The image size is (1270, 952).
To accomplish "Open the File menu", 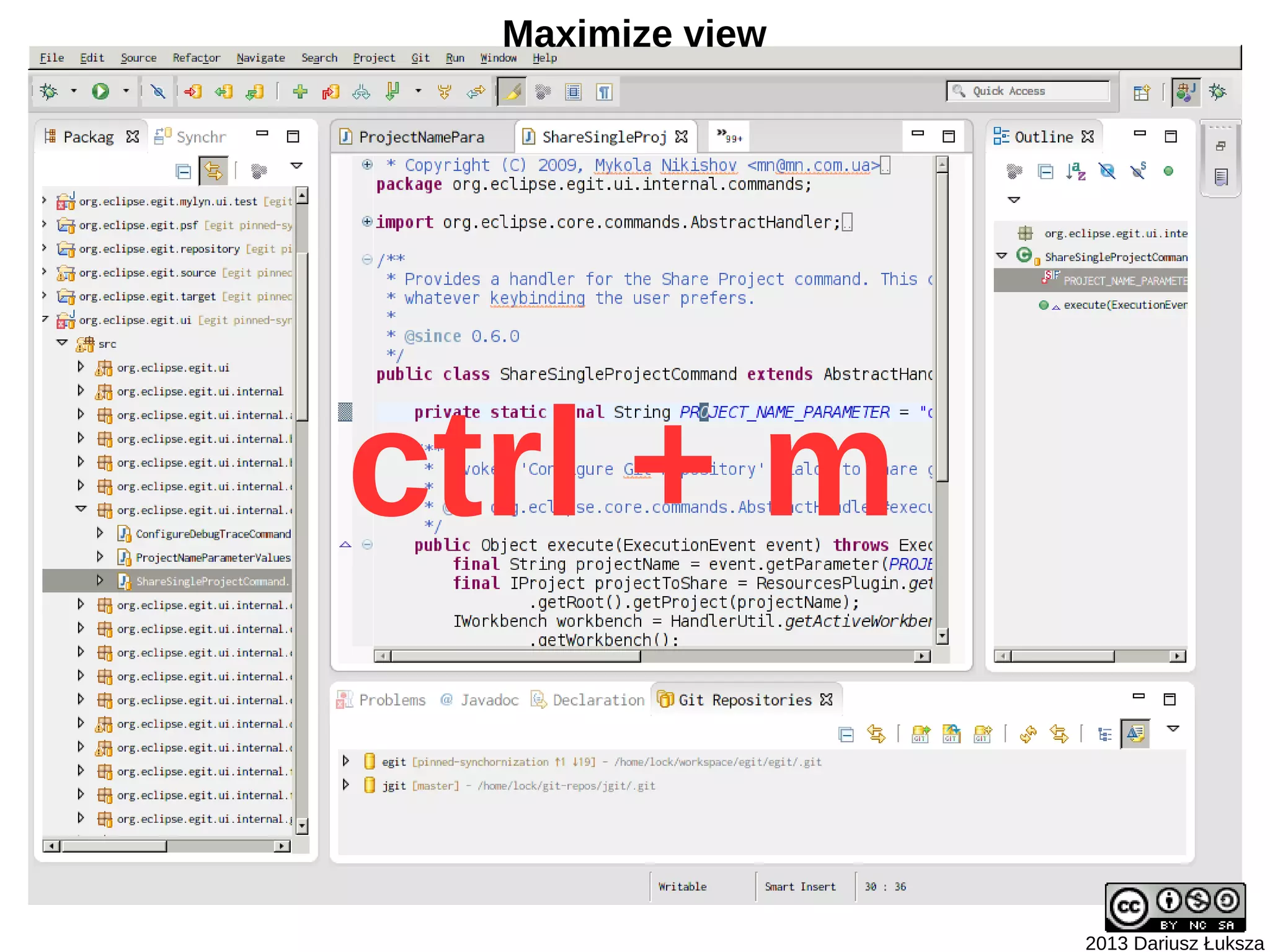I will [x=51, y=58].
